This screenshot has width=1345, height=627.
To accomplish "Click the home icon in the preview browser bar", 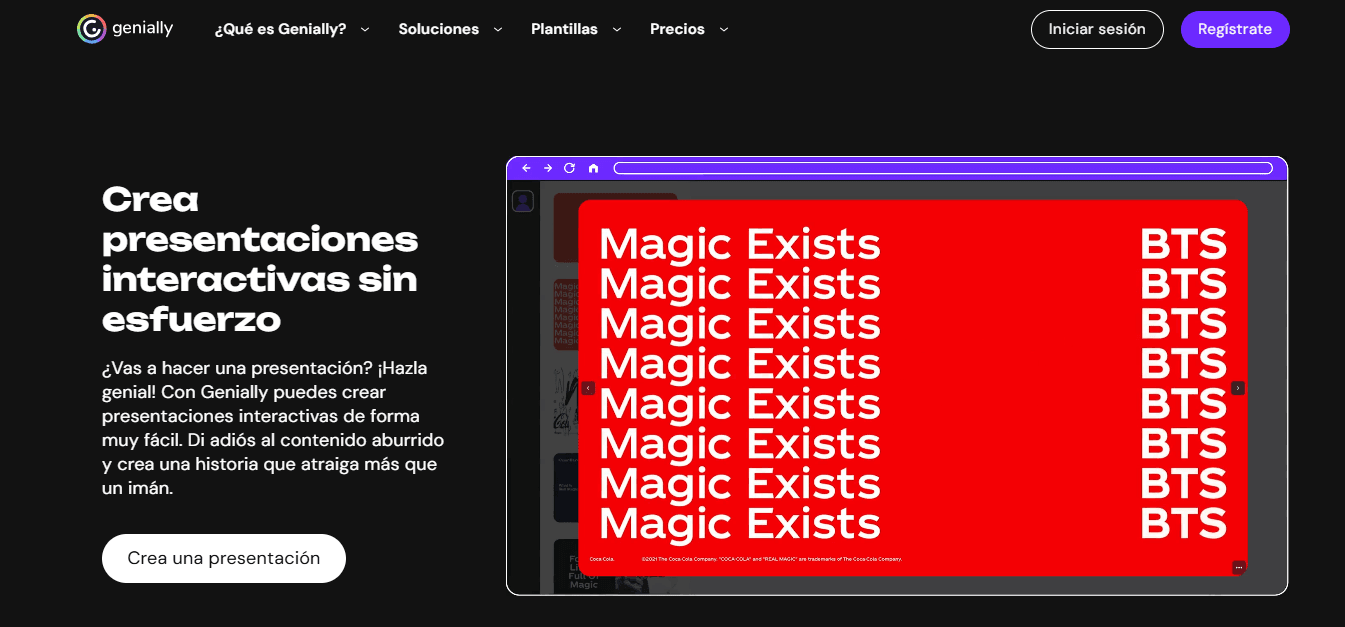I will coord(593,168).
